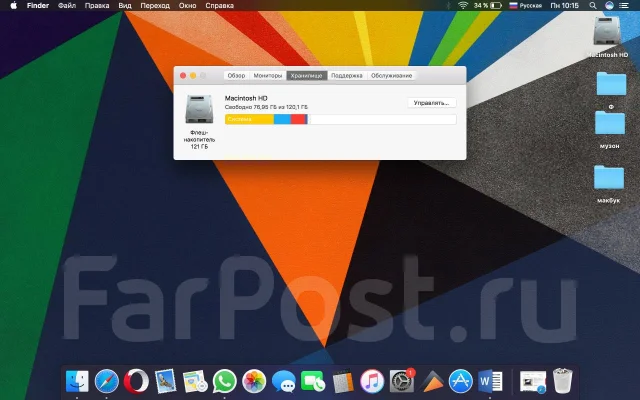
Task: Switch to the Поддержка tab
Action: point(347,76)
